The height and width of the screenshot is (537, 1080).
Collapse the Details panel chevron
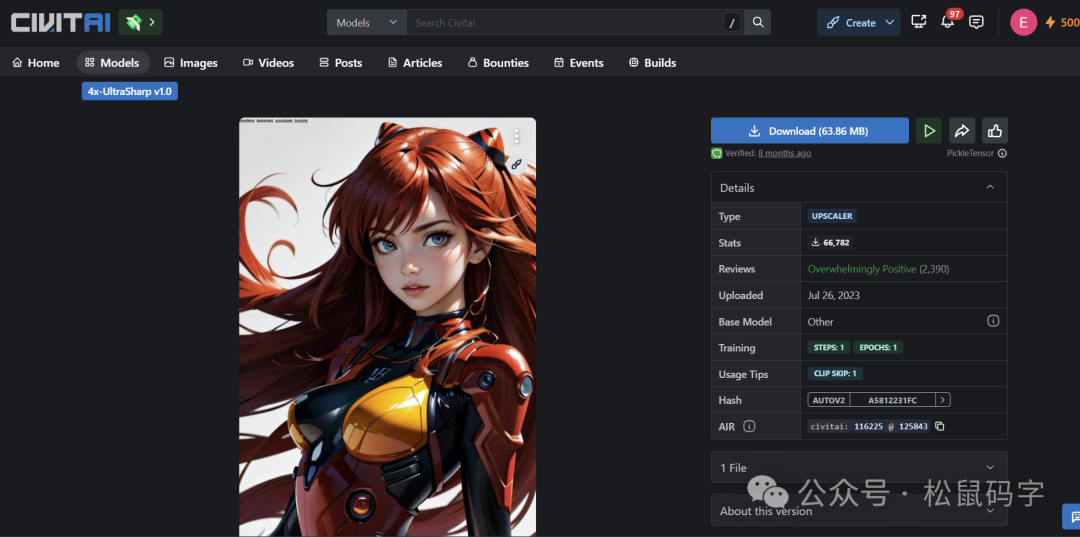tap(990, 187)
